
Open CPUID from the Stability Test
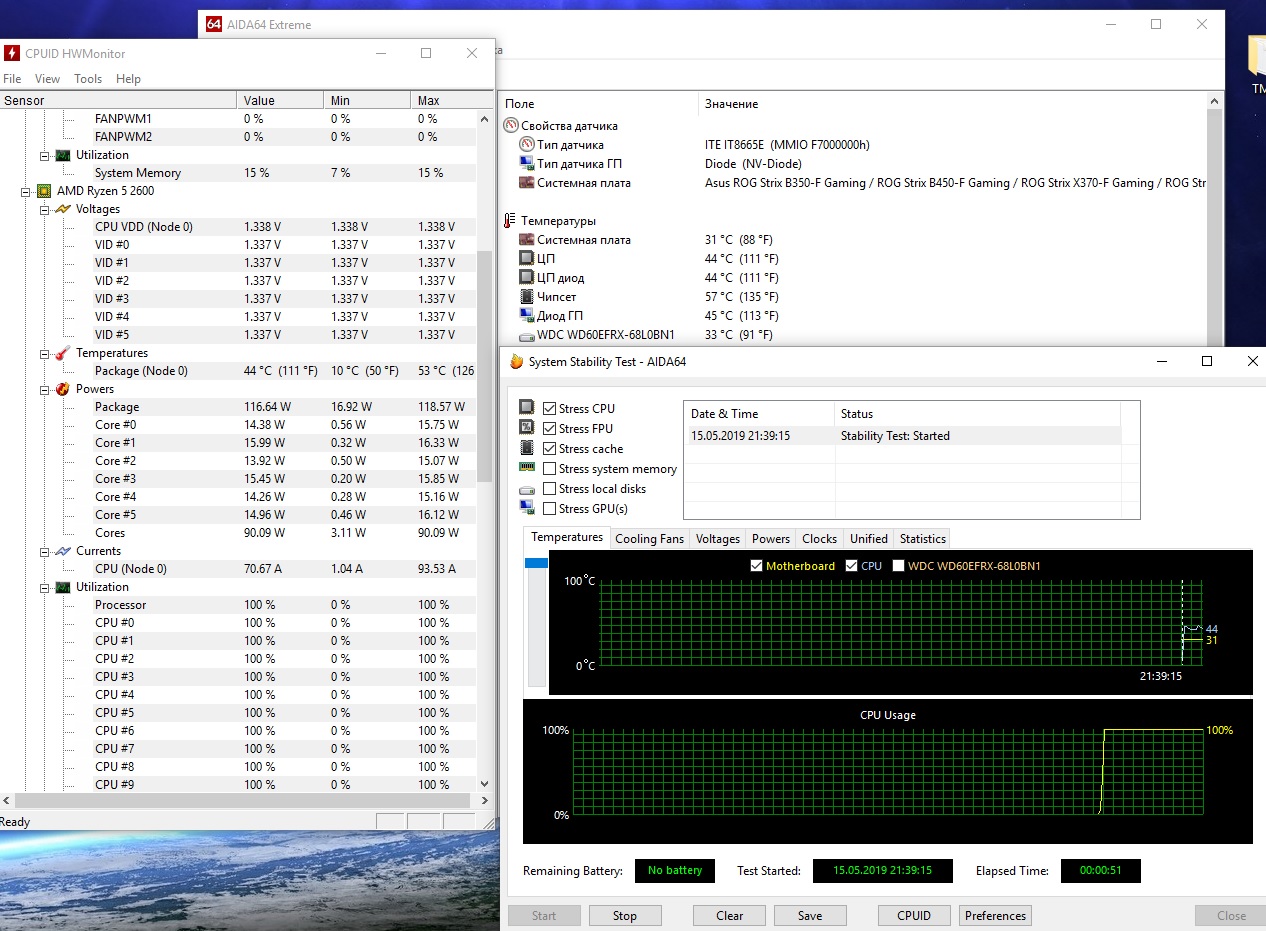pyautogui.click(x=914, y=915)
